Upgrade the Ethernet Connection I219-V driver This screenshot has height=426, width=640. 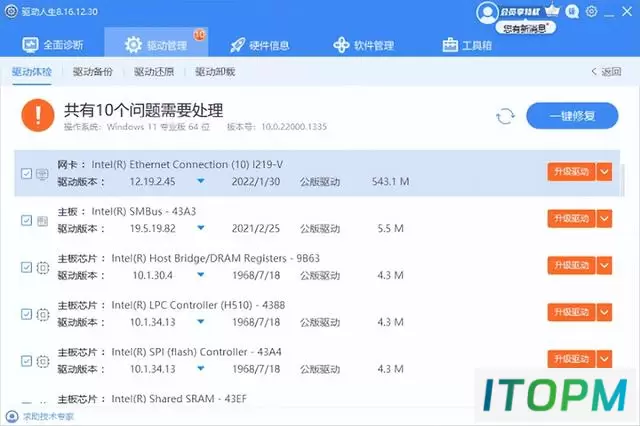click(571, 172)
